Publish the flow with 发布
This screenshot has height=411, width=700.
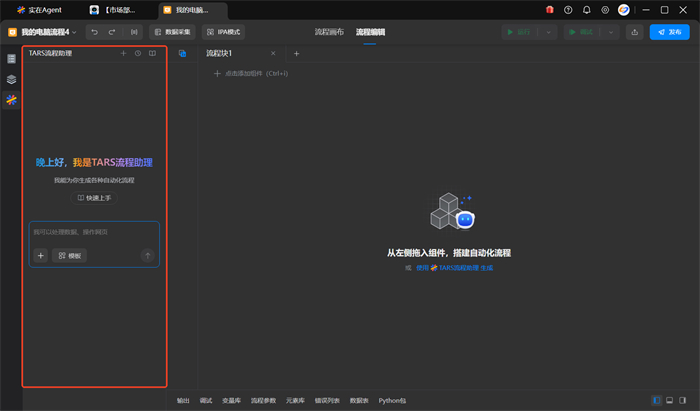tap(670, 32)
